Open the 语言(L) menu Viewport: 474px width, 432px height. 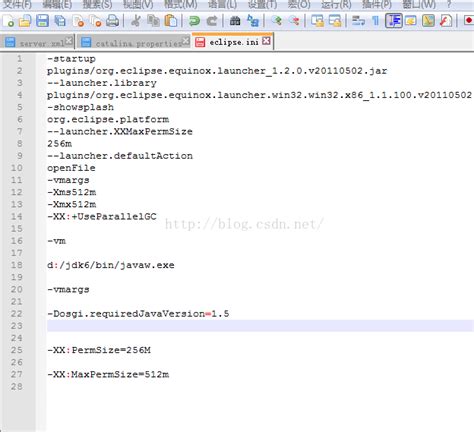(x=222, y=5)
